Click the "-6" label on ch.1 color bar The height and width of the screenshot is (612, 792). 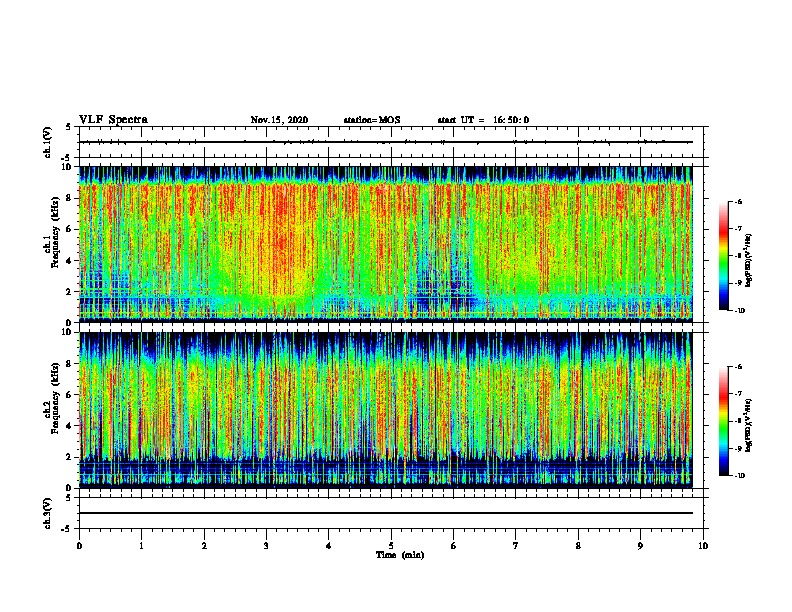[x=738, y=201]
